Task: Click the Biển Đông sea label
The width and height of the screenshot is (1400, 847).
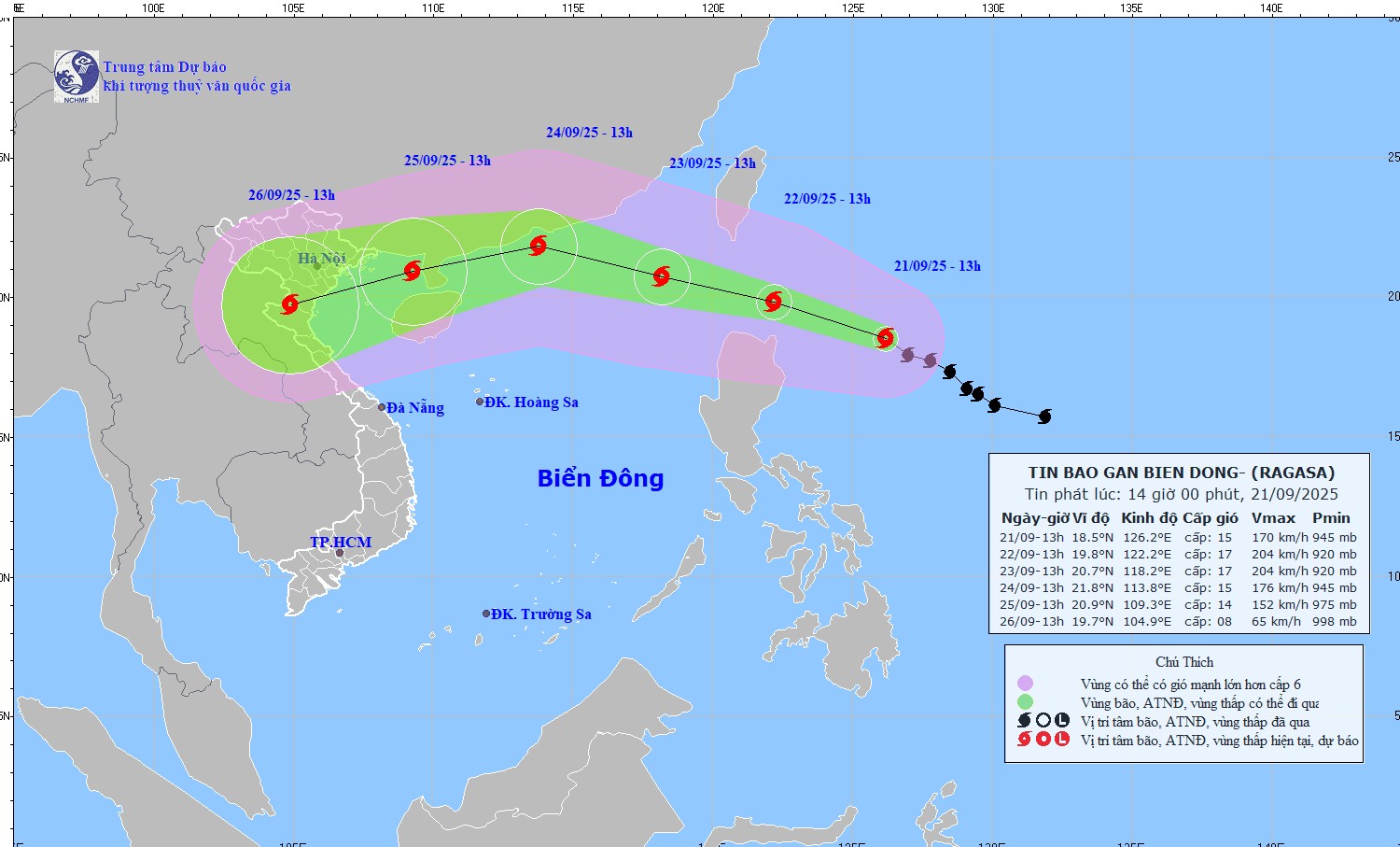Action: (x=600, y=478)
